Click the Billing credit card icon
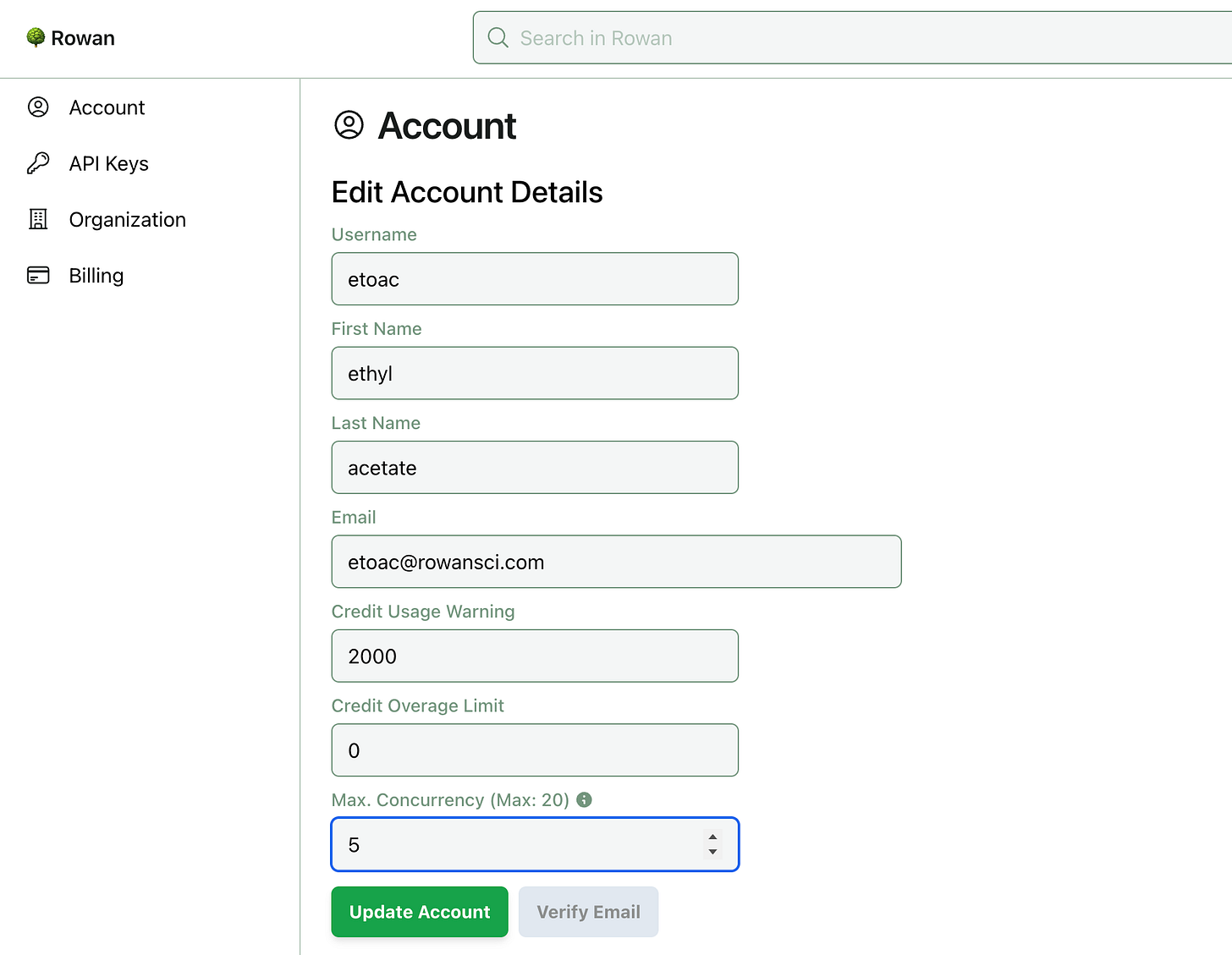The image size is (1232, 955). 38,275
